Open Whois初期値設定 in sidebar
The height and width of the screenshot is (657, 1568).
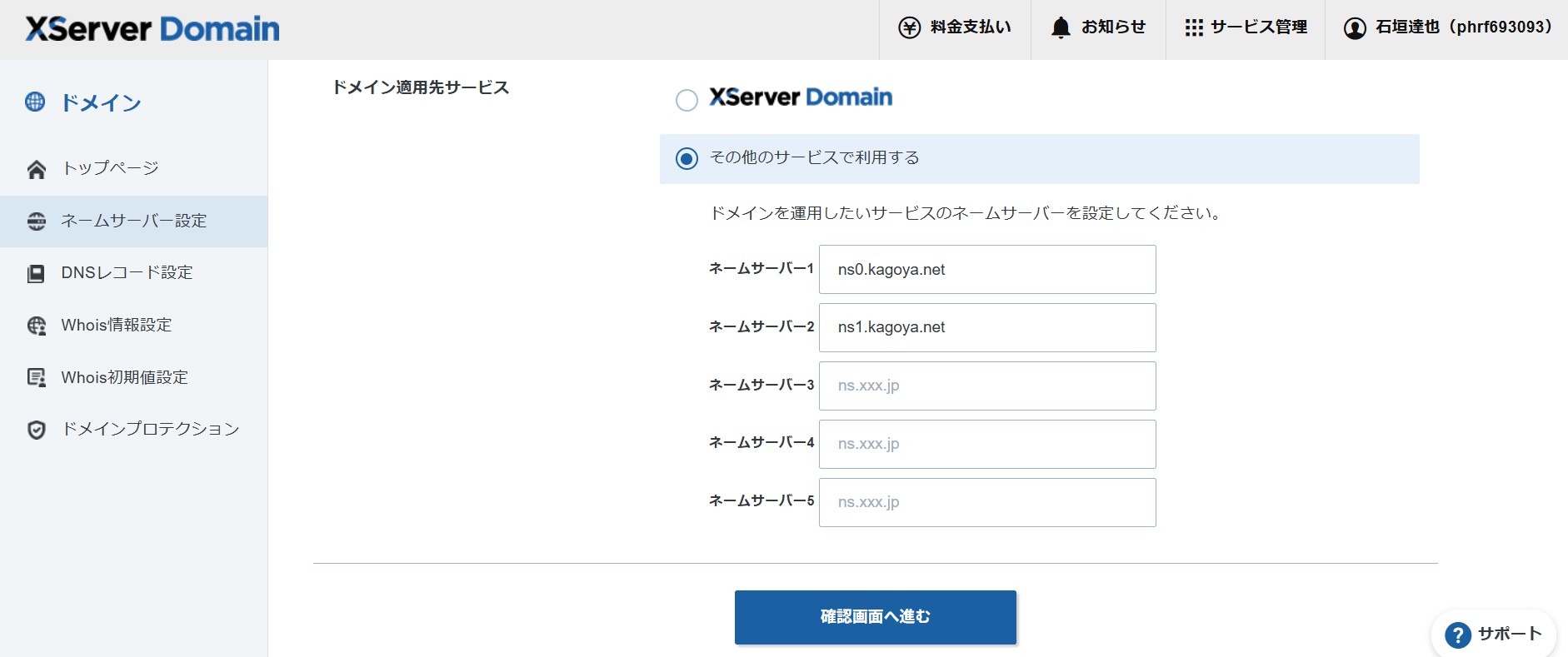pyautogui.click(x=133, y=378)
